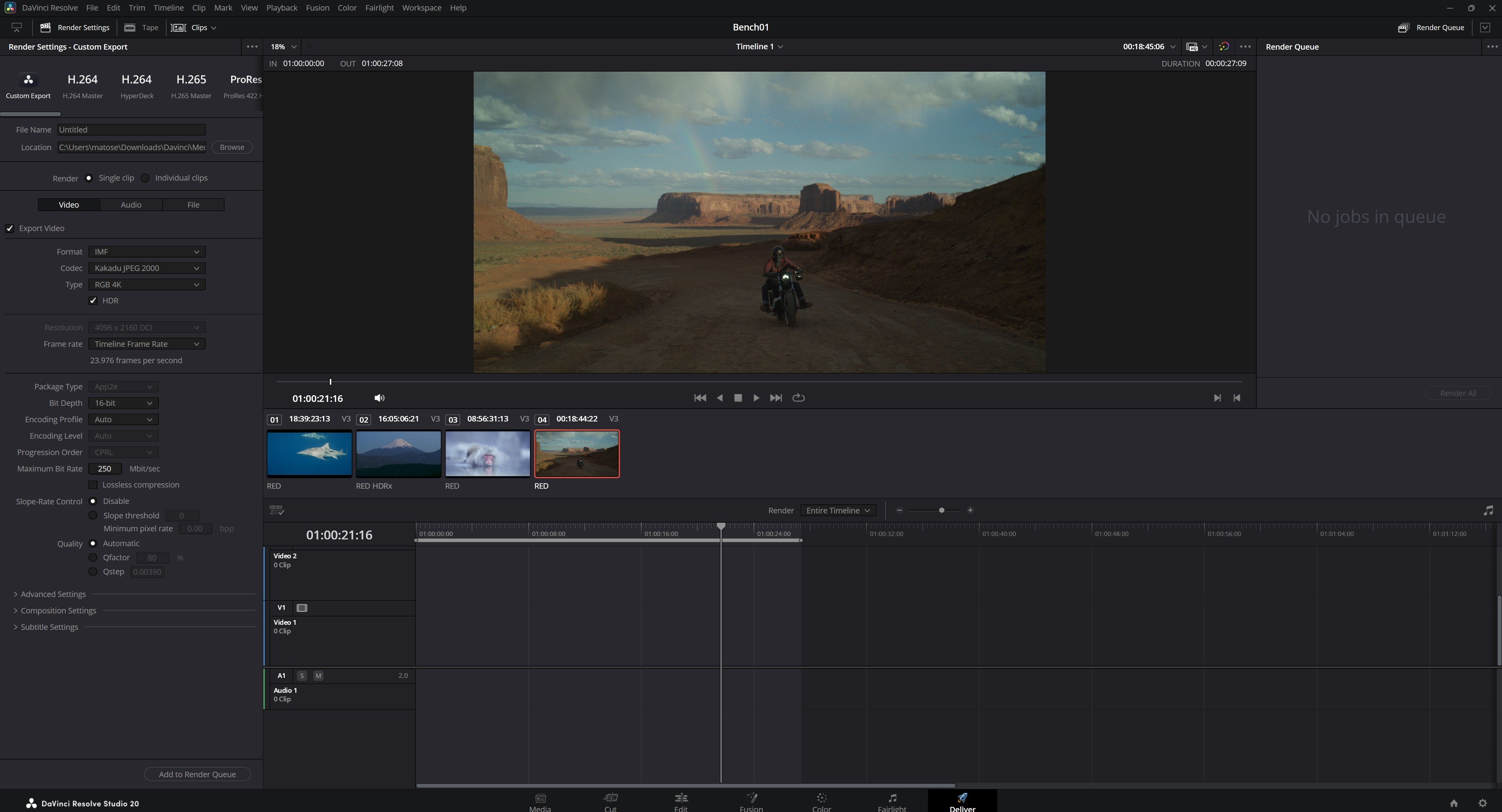Click the Browse location button

(232, 147)
